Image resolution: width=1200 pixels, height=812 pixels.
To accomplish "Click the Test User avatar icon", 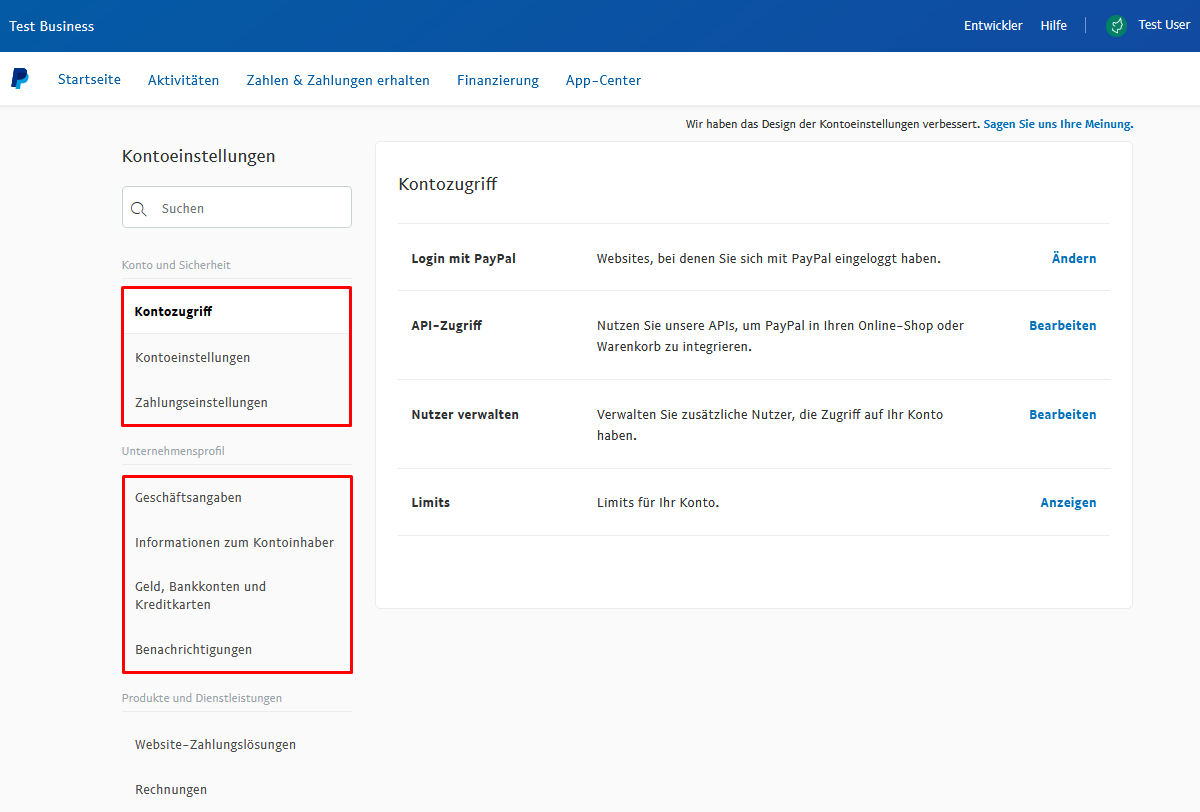I will (x=1117, y=26).
